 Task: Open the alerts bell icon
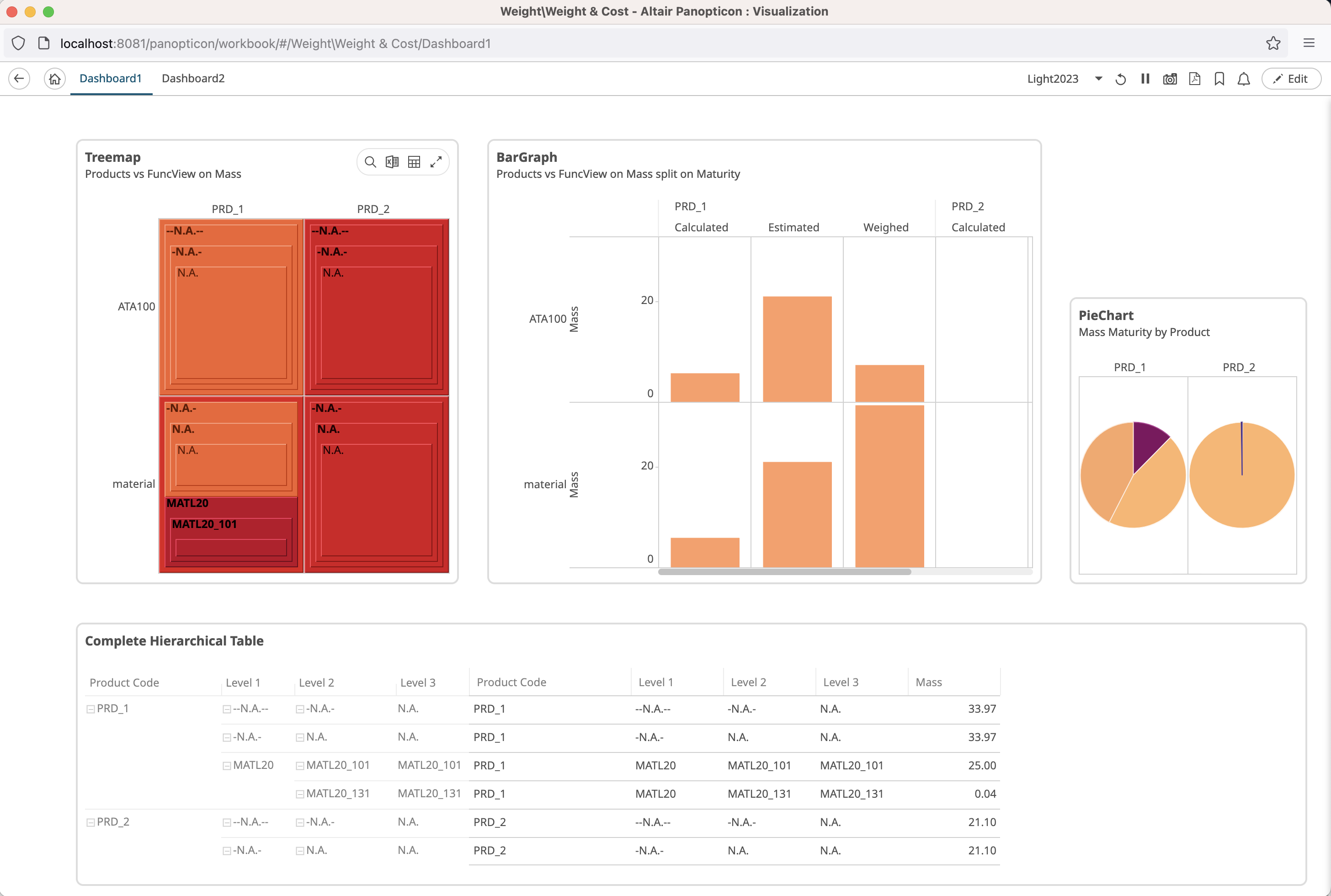click(x=1244, y=79)
